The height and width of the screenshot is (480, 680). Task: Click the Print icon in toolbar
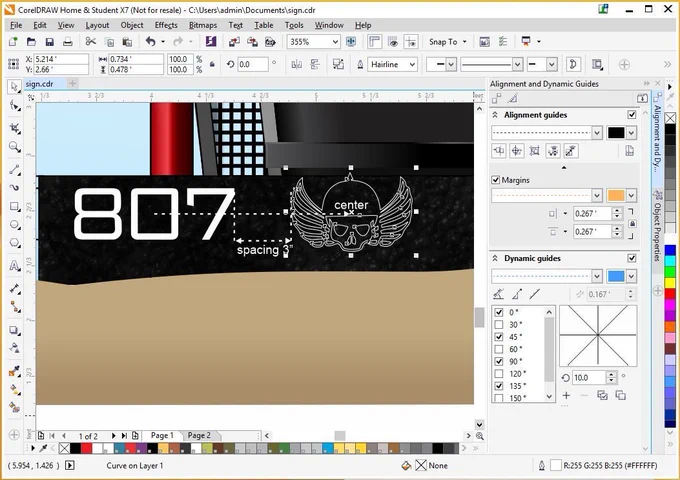(68, 42)
